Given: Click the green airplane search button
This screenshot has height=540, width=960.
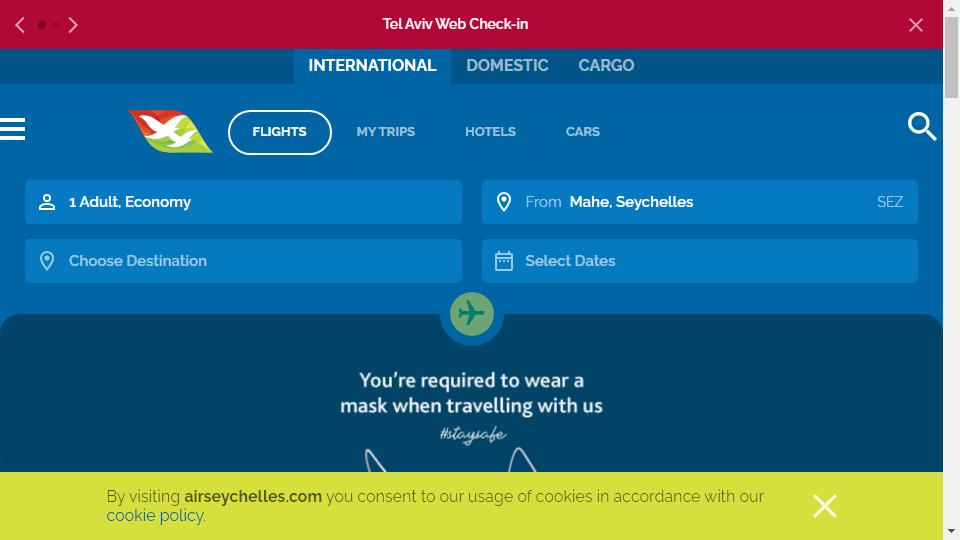Looking at the screenshot, I should [x=471, y=314].
